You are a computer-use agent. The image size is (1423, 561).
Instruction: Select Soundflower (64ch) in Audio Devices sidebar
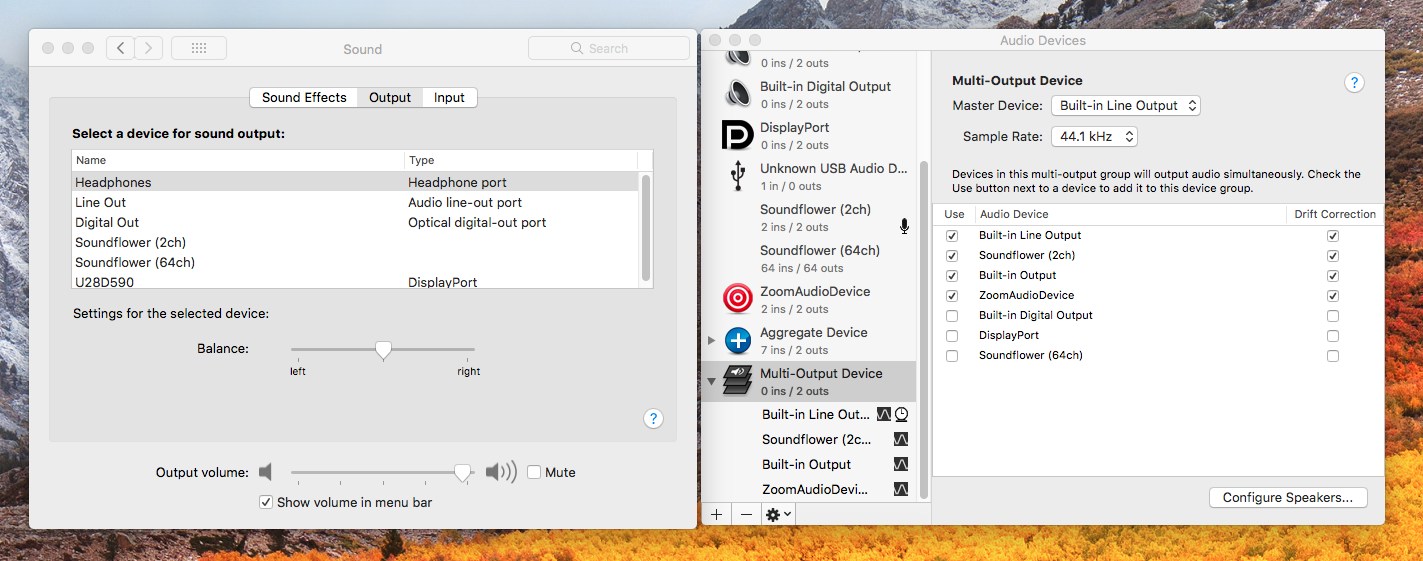pyautogui.click(x=808, y=258)
